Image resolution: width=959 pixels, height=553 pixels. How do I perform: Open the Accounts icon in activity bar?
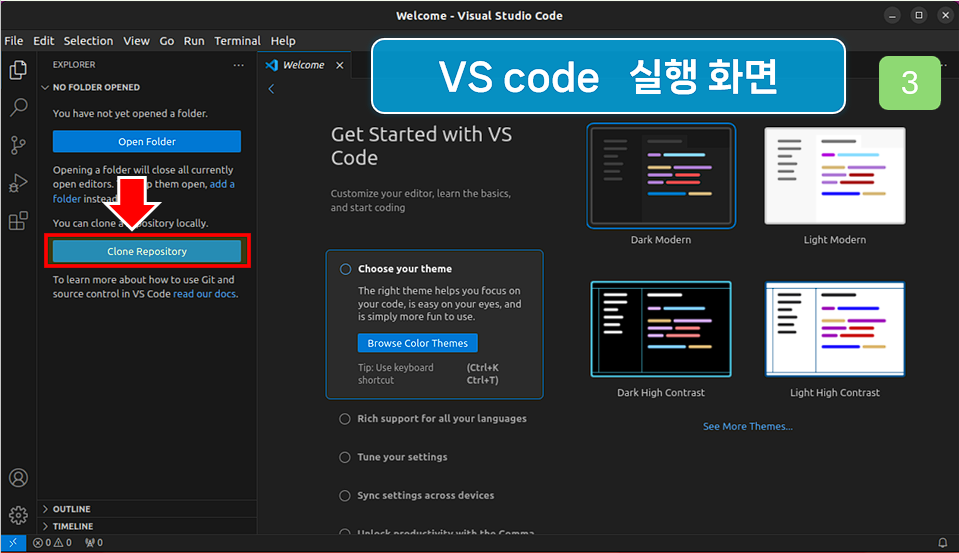click(x=18, y=478)
